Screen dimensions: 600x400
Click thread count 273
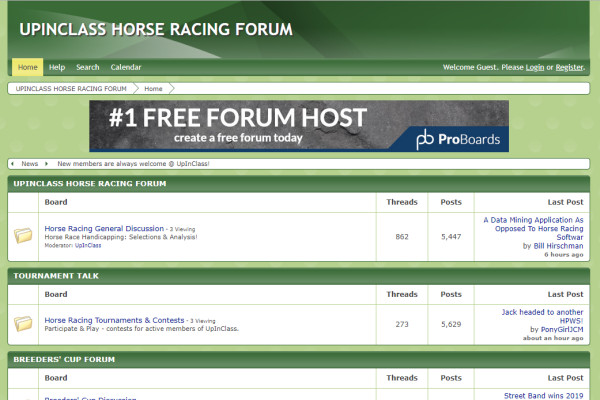point(402,325)
